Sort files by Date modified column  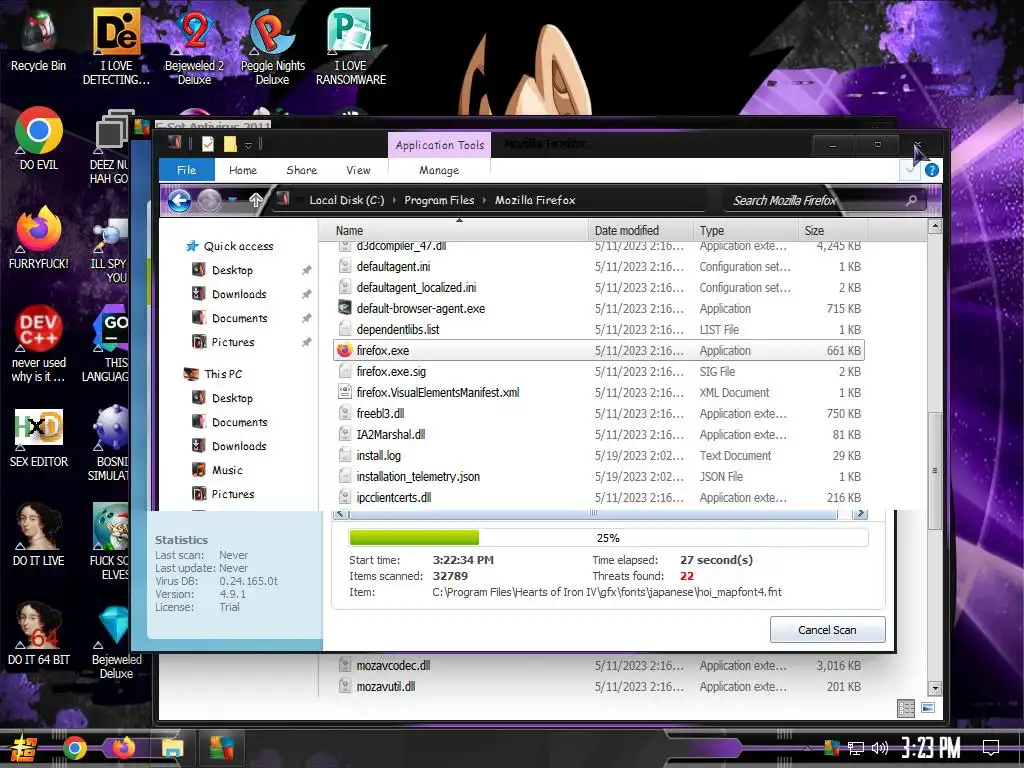[x=641, y=230]
